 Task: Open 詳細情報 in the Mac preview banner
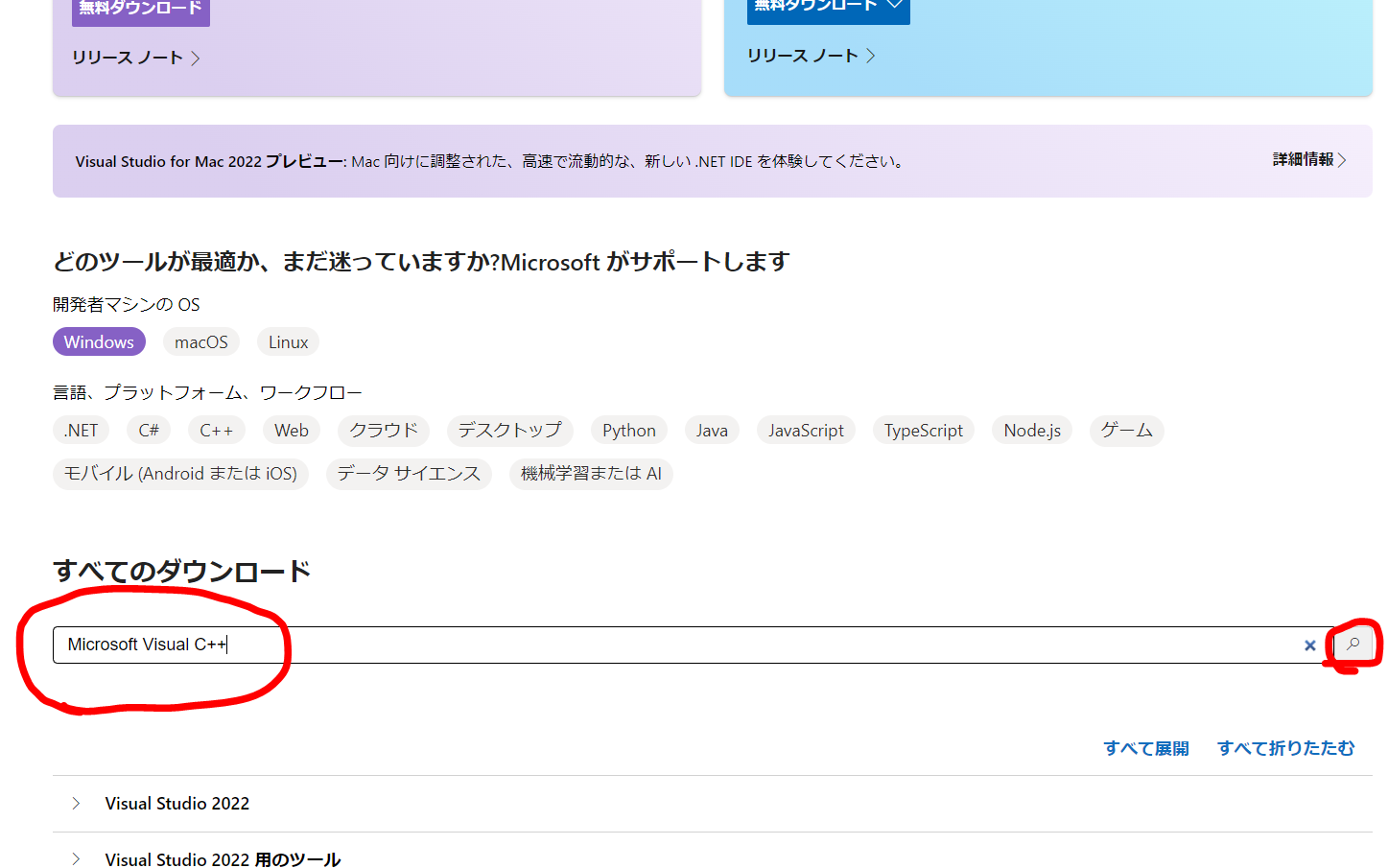click(x=1309, y=160)
